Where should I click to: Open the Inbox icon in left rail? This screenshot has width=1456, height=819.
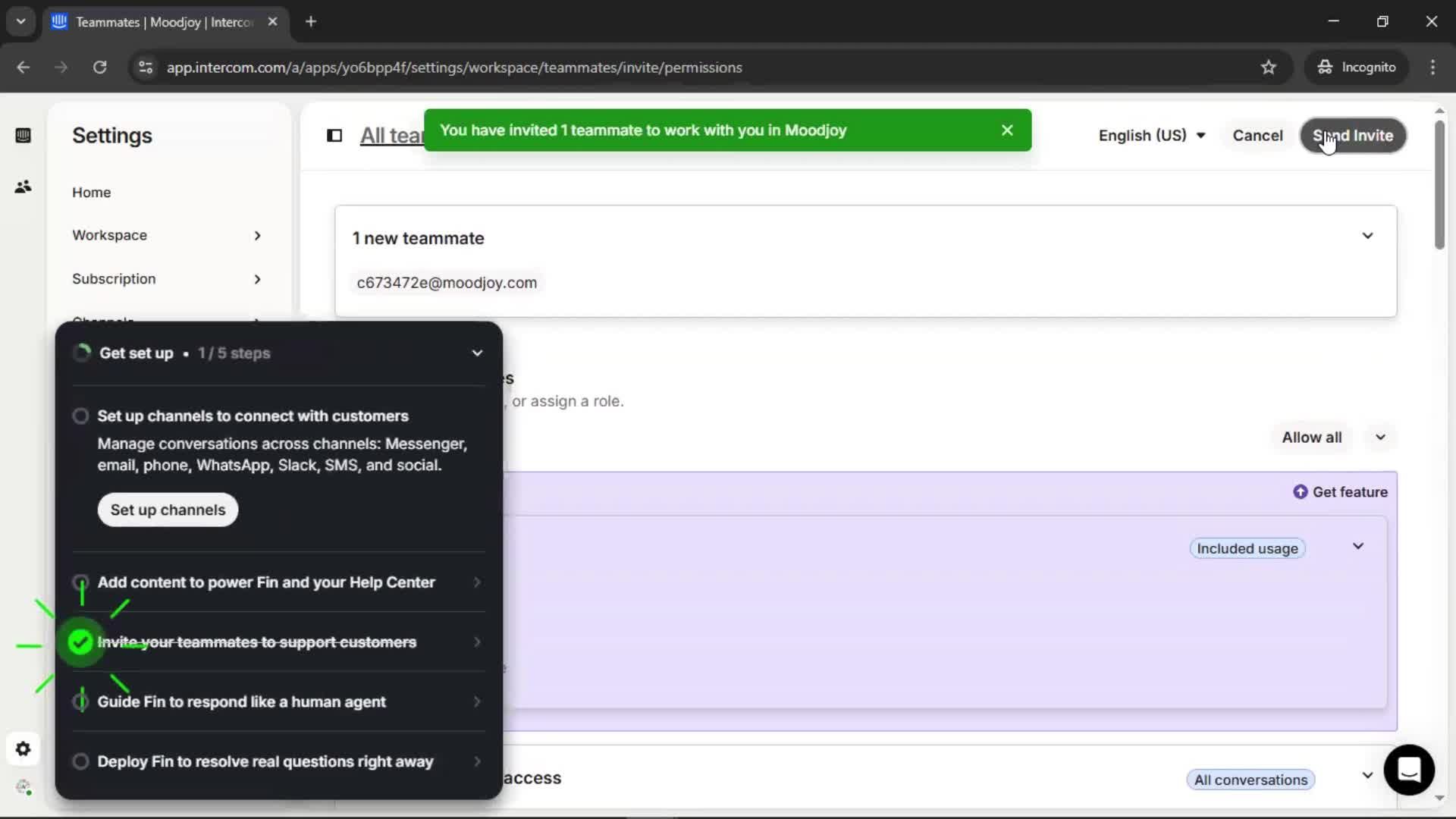coord(23,136)
